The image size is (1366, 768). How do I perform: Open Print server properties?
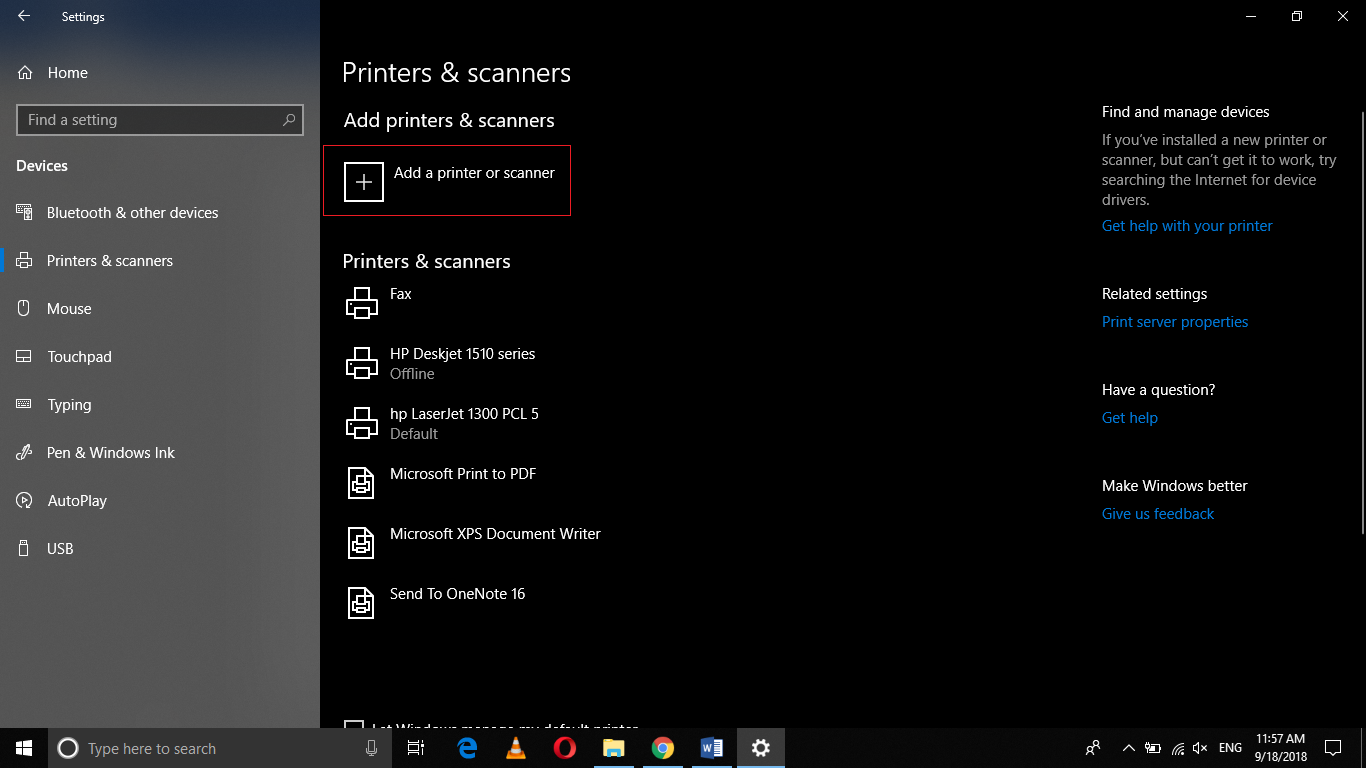1174,321
